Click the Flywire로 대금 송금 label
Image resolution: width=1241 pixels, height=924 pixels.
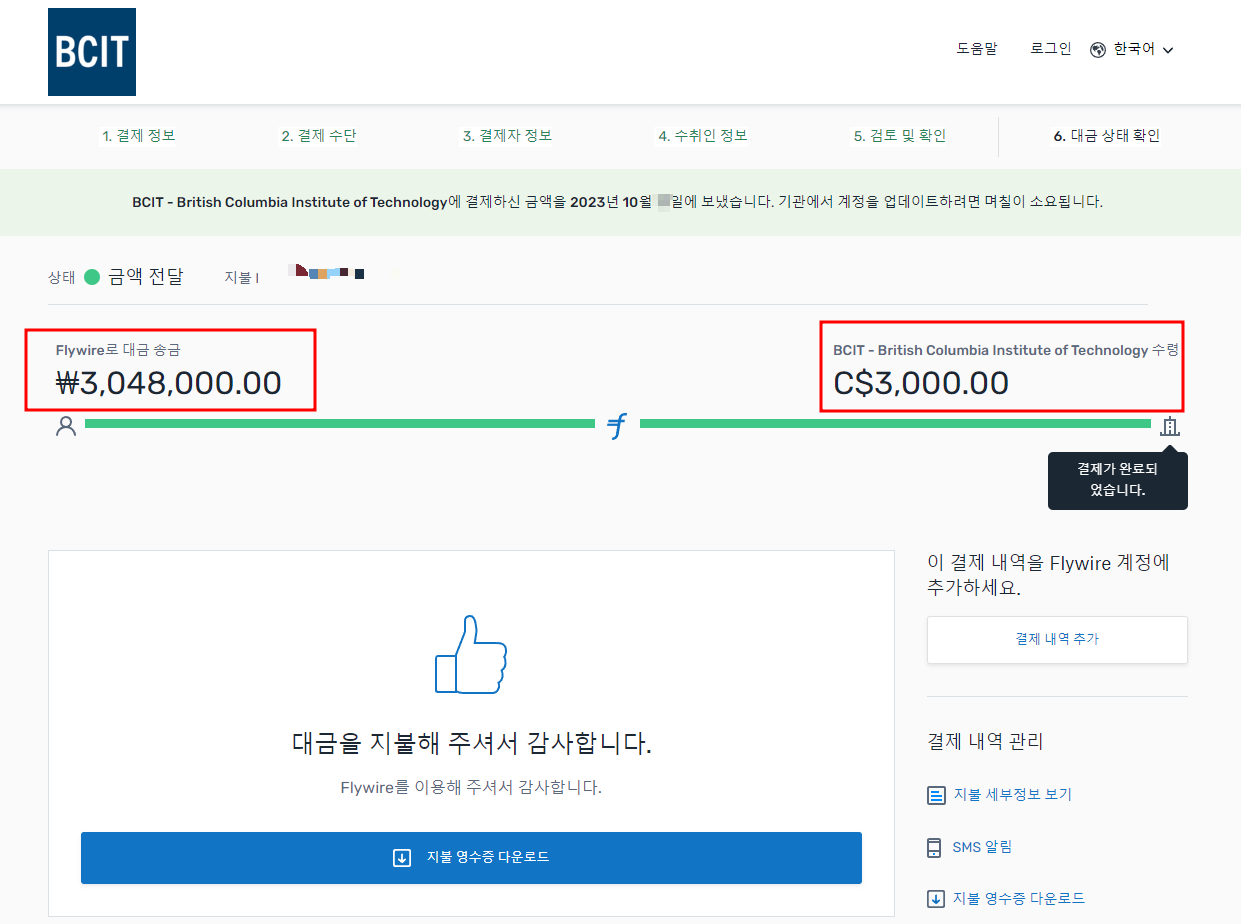118,350
